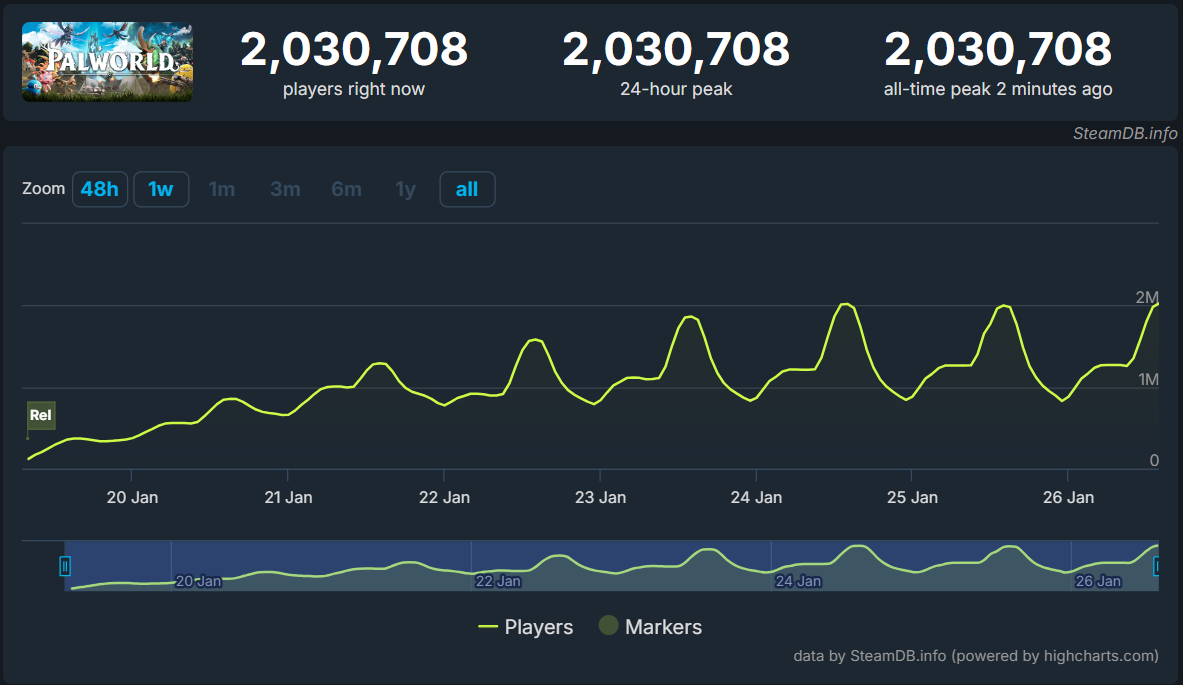Click the Rel release marker flag

tap(41, 415)
